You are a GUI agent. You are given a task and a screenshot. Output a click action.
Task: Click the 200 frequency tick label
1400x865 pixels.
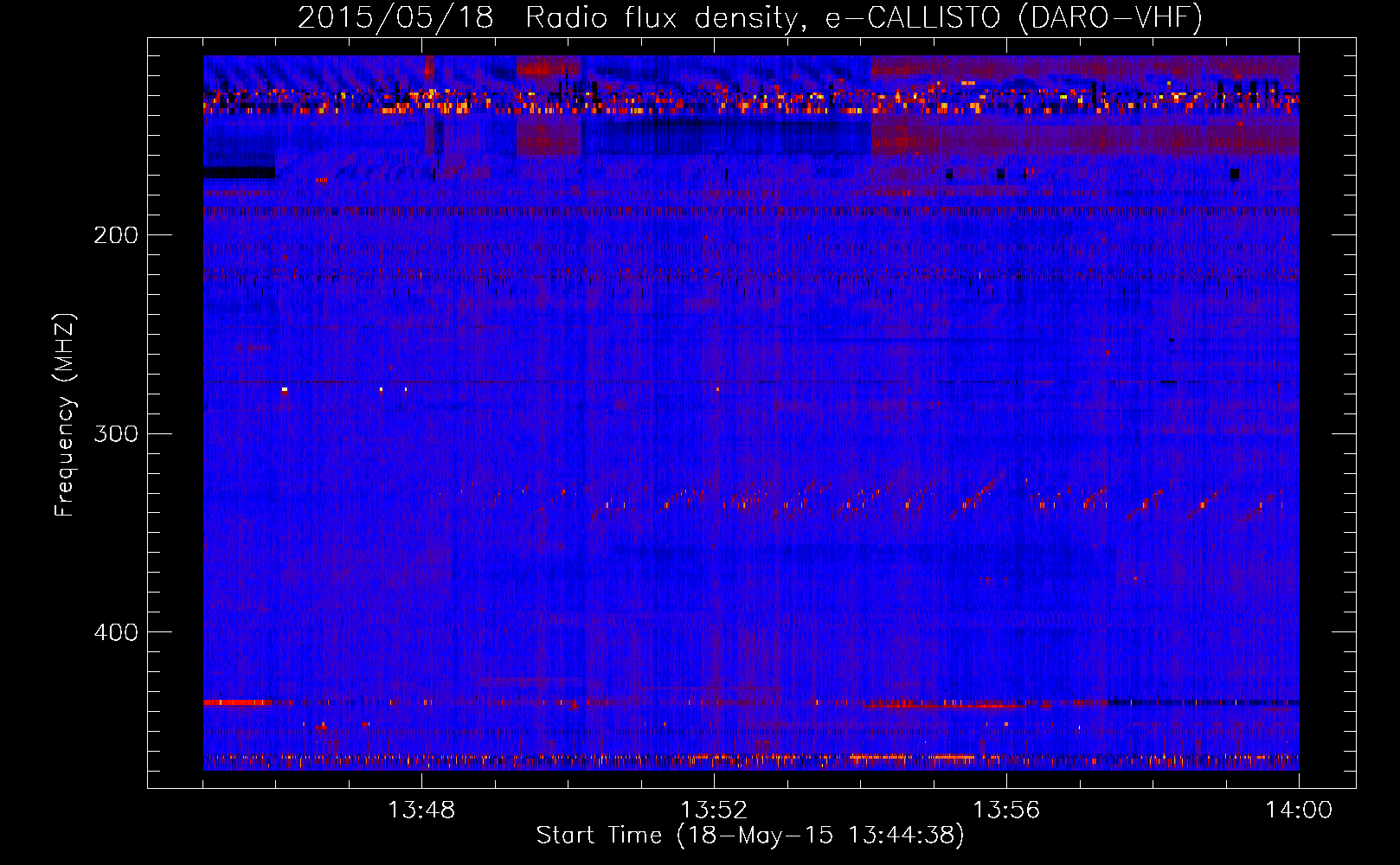click(116, 235)
